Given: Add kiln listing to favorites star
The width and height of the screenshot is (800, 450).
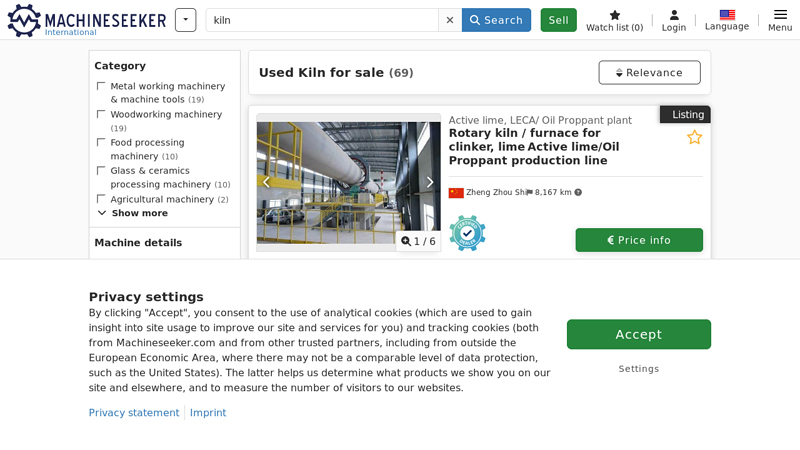Looking at the screenshot, I should (694, 137).
